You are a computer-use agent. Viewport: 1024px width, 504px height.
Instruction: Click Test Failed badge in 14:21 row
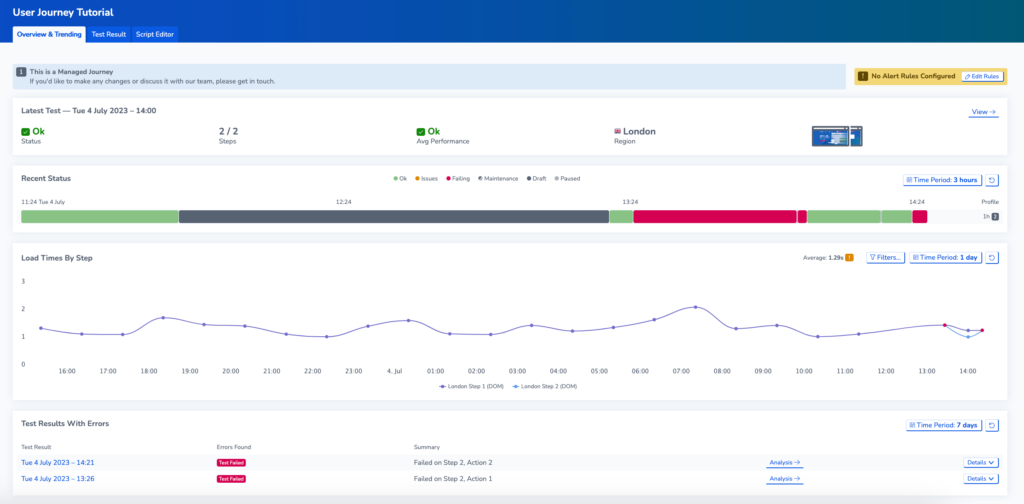(x=231, y=462)
